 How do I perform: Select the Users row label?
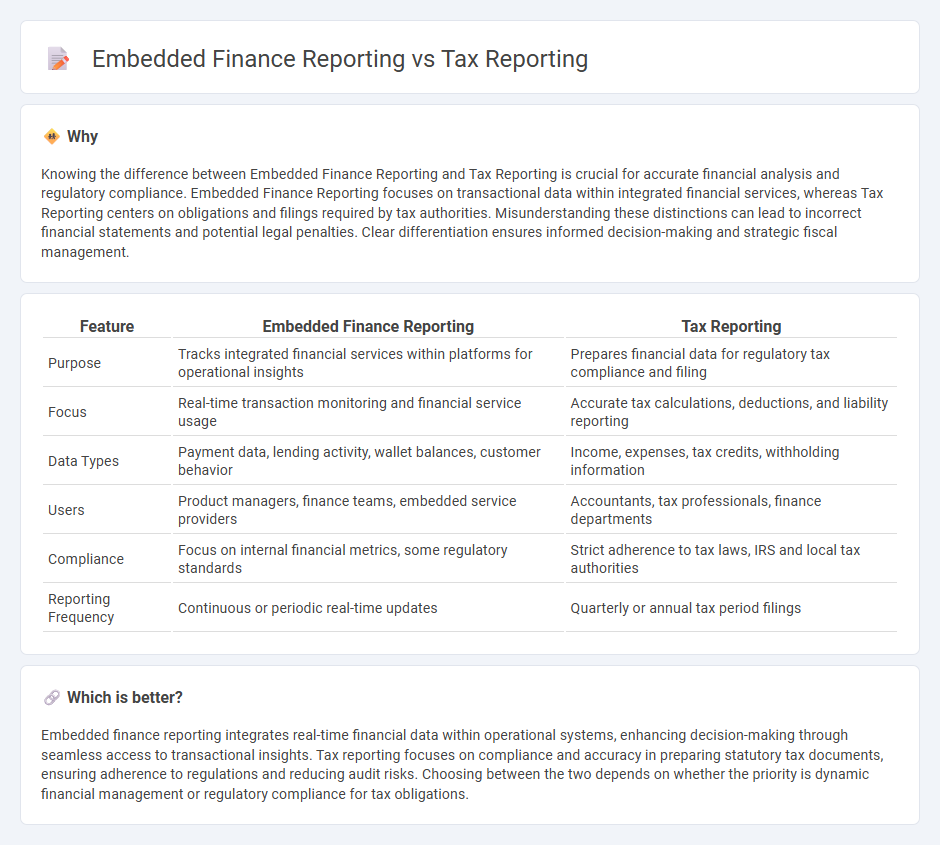[66, 510]
